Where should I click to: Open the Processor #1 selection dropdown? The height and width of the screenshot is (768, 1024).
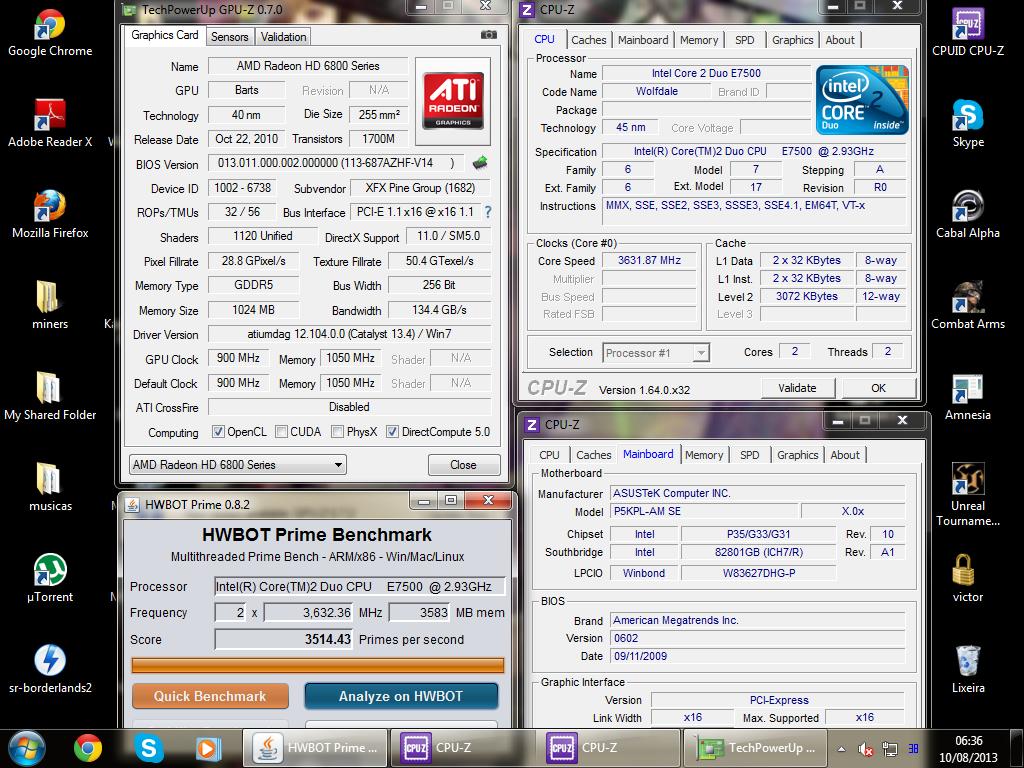[x=656, y=353]
